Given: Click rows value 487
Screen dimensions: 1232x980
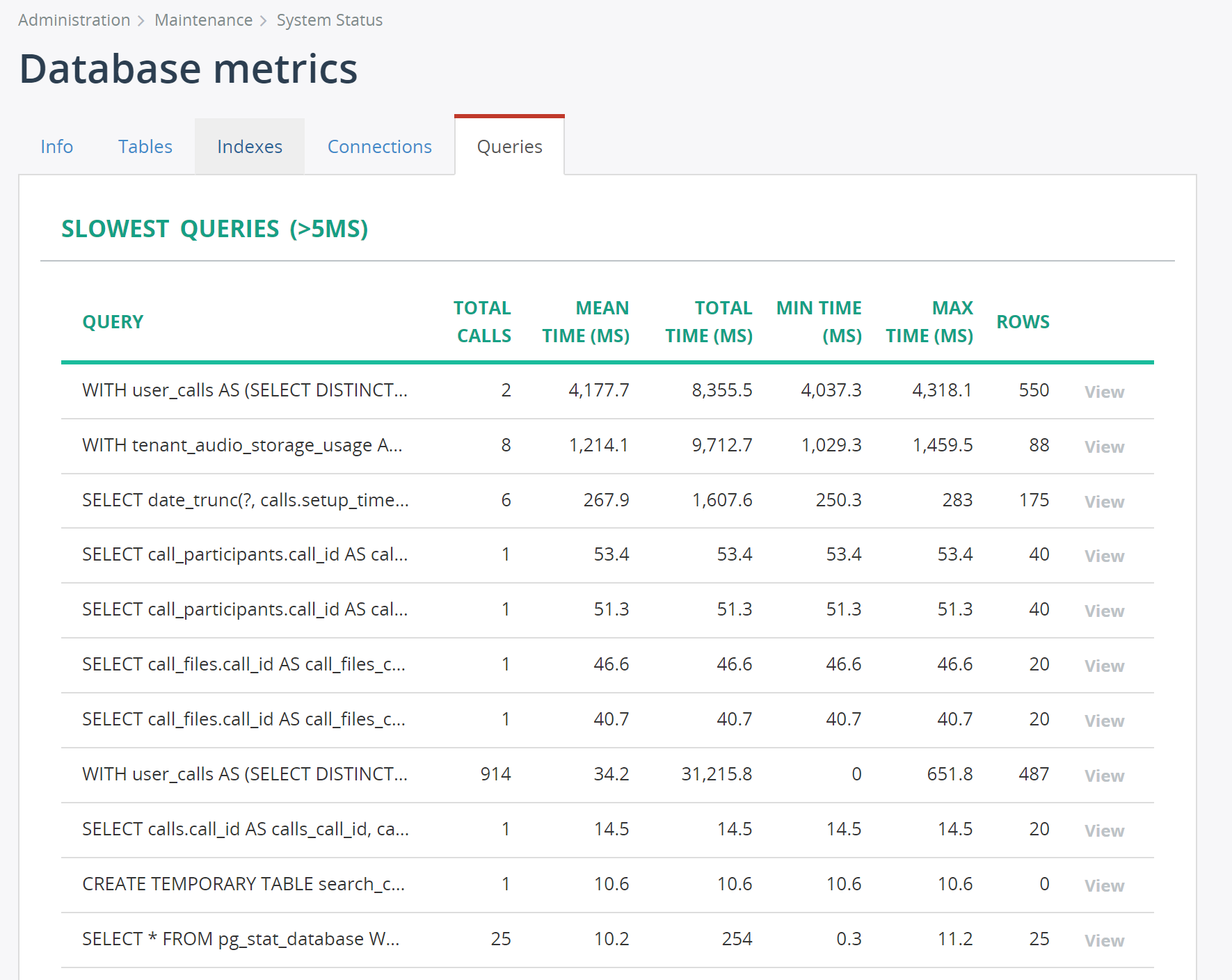Looking at the screenshot, I should click(1034, 774).
